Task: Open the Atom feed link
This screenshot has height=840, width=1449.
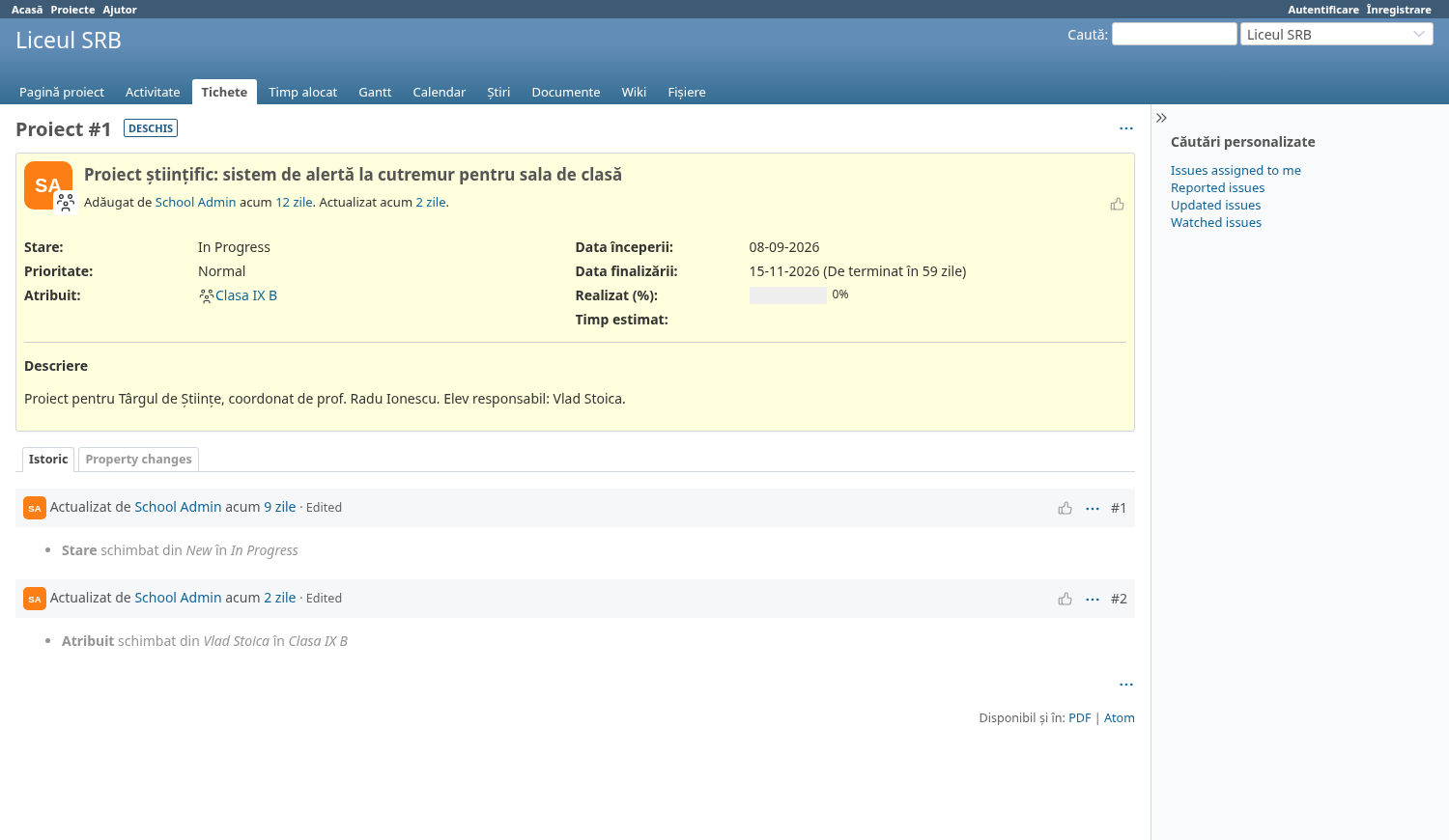Action: pos(1119,718)
